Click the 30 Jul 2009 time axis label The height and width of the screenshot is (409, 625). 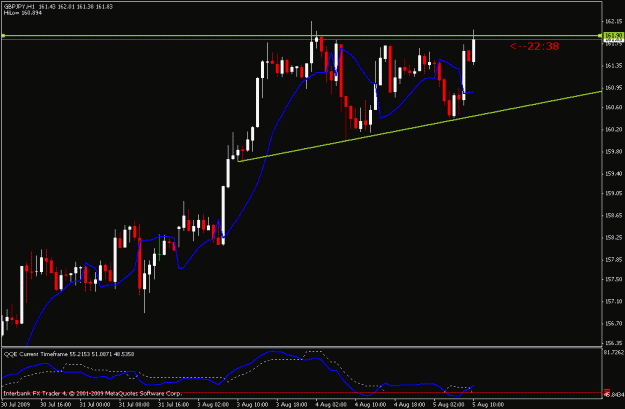[x=15, y=405]
